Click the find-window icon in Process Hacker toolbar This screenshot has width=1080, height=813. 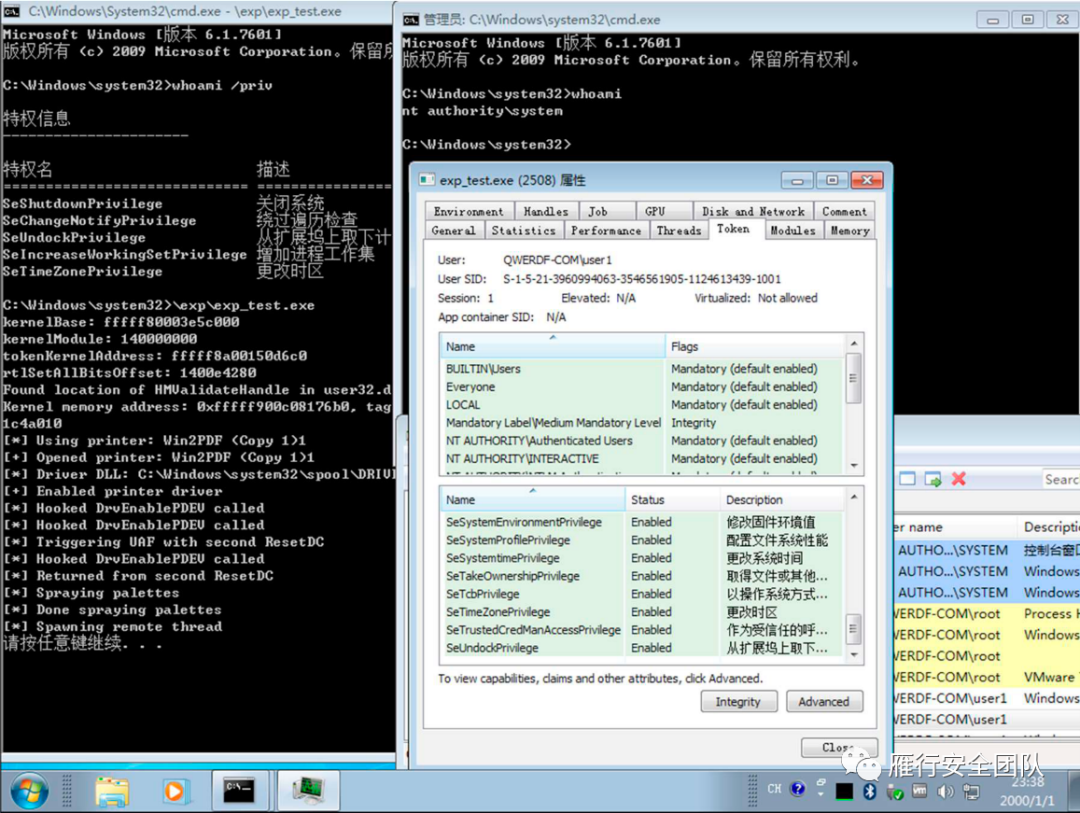click(x=907, y=479)
